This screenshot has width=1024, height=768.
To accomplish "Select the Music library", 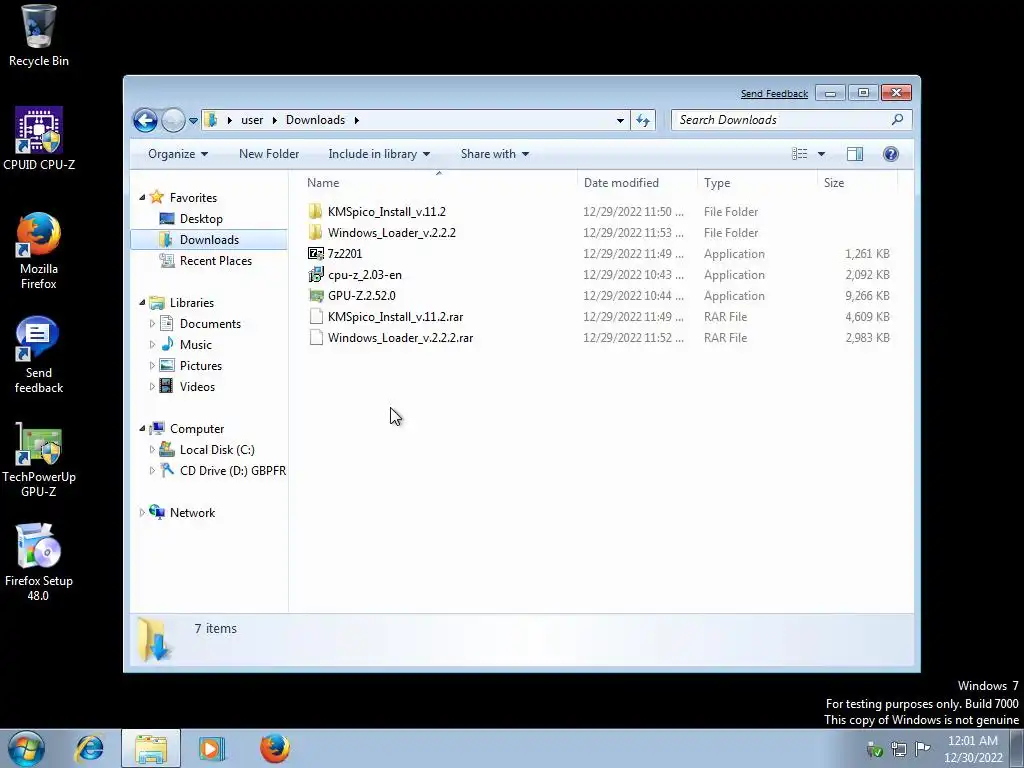I will click(195, 345).
